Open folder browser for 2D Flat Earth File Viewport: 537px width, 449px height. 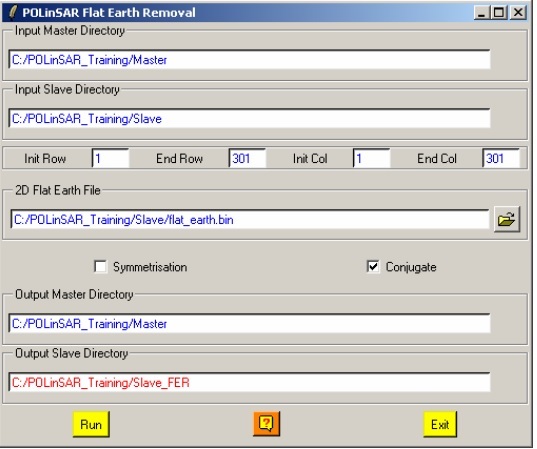[507, 219]
